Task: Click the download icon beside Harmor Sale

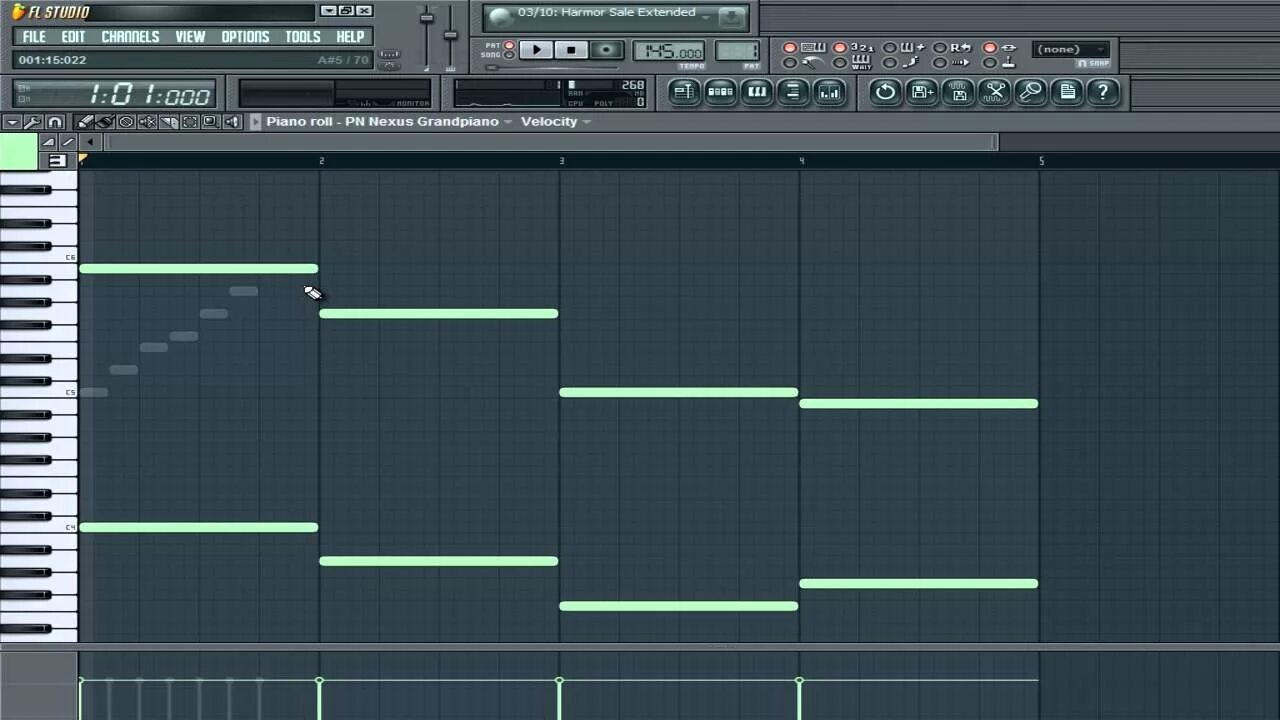Action: point(732,17)
